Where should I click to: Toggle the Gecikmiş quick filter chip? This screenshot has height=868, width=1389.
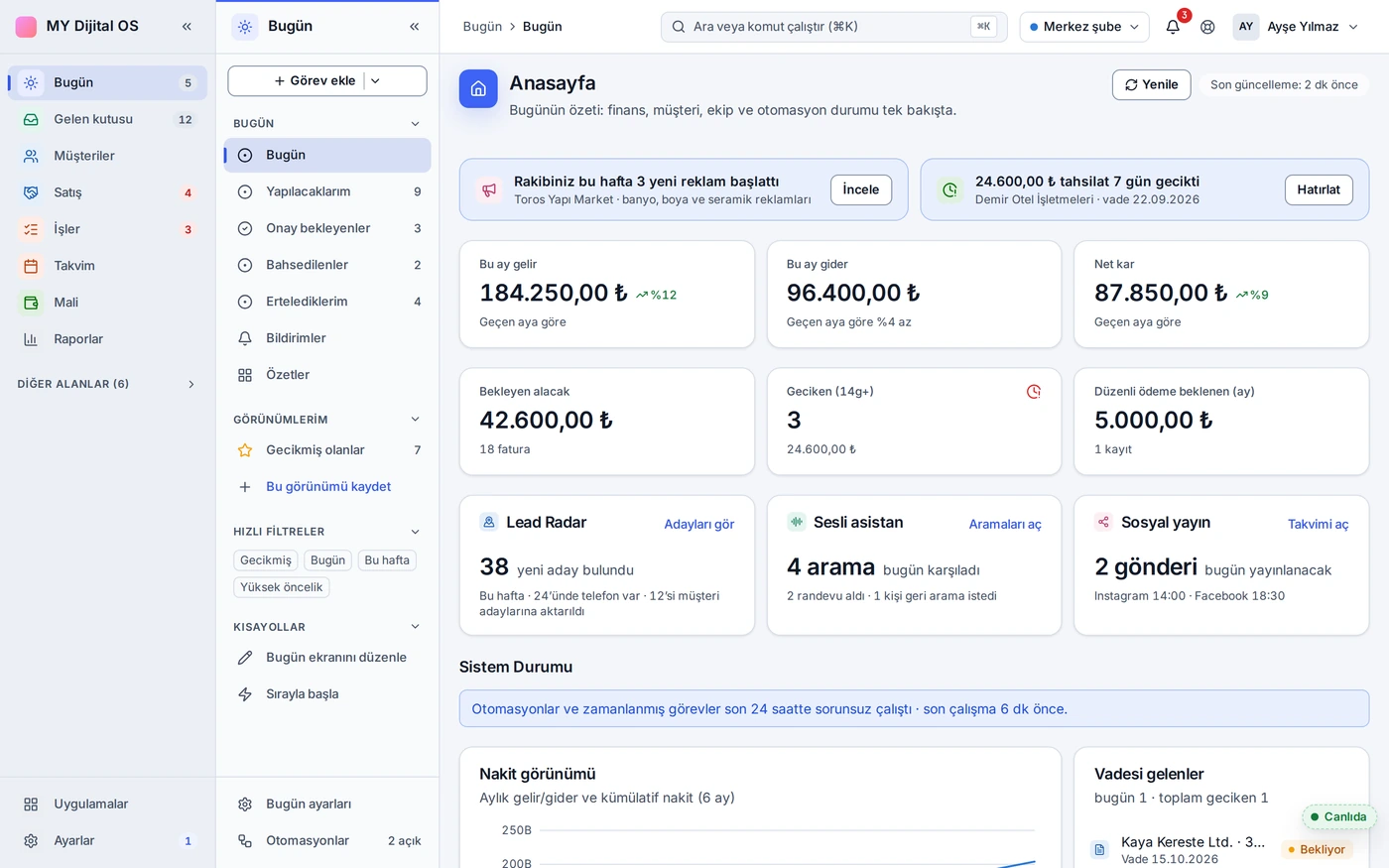point(266,560)
